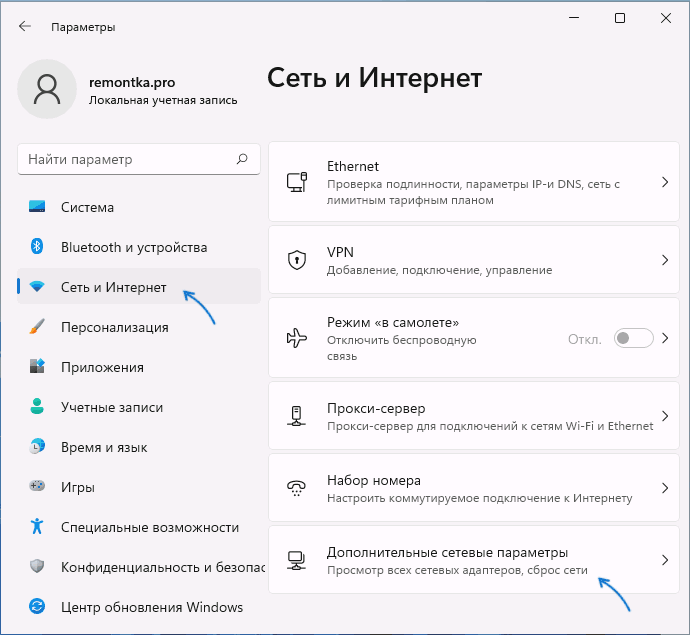Open the Система section
Viewport: 690px width, 635px height.
click(139, 207)
